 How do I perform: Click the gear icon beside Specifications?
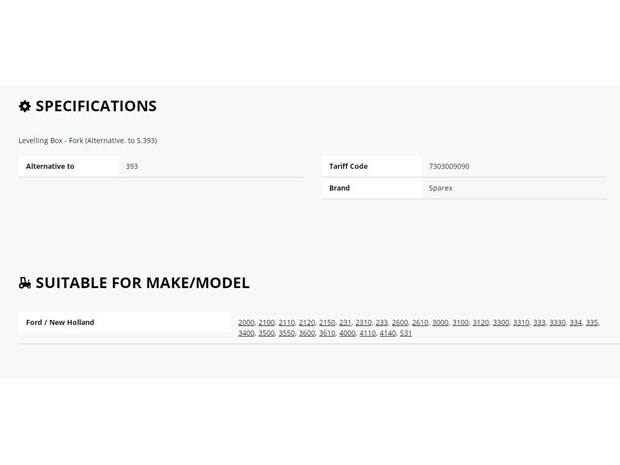pyautogui.click(x=25, y=106)
